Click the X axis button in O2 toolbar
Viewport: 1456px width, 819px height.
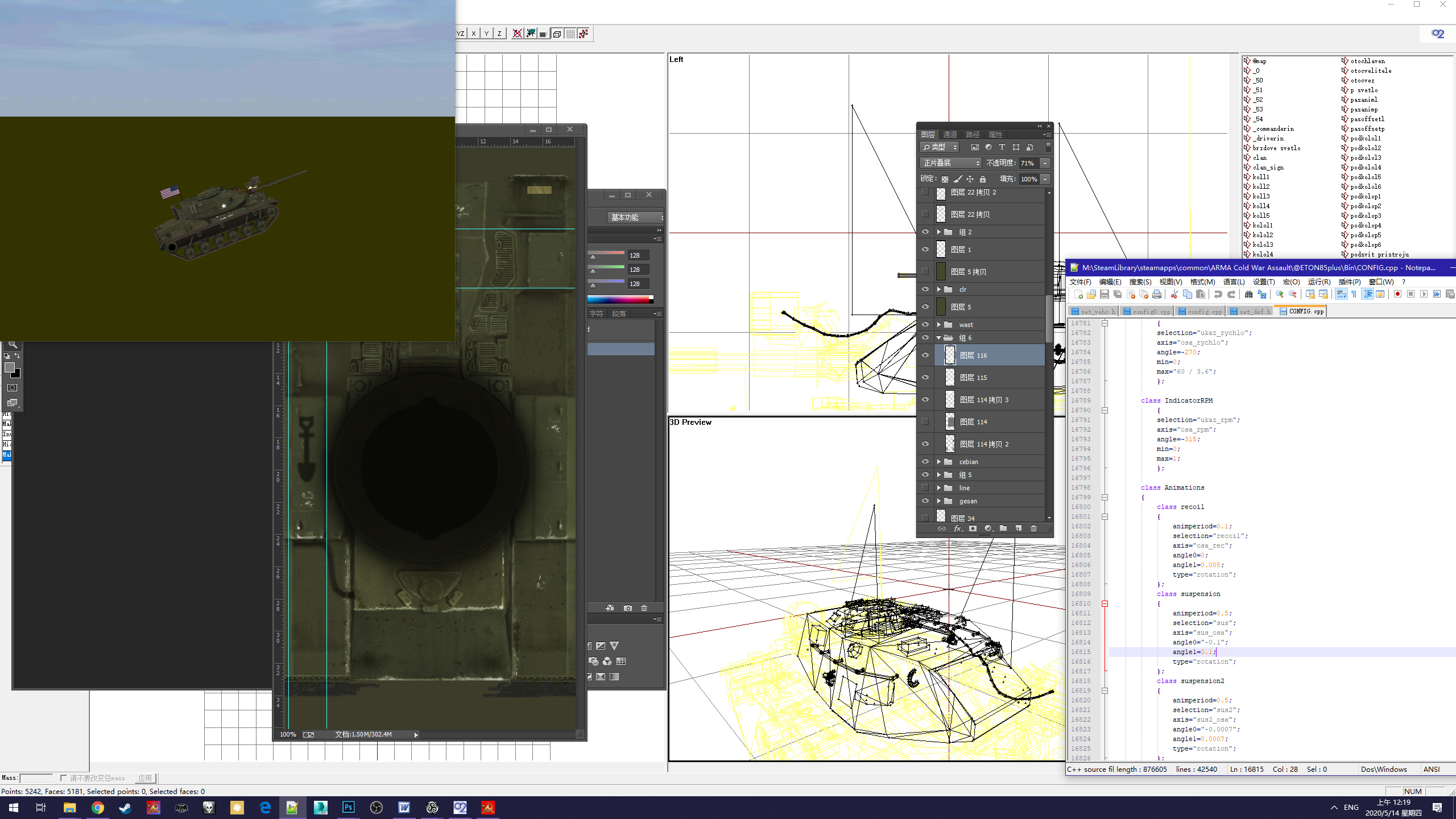[x=473, y=34]
